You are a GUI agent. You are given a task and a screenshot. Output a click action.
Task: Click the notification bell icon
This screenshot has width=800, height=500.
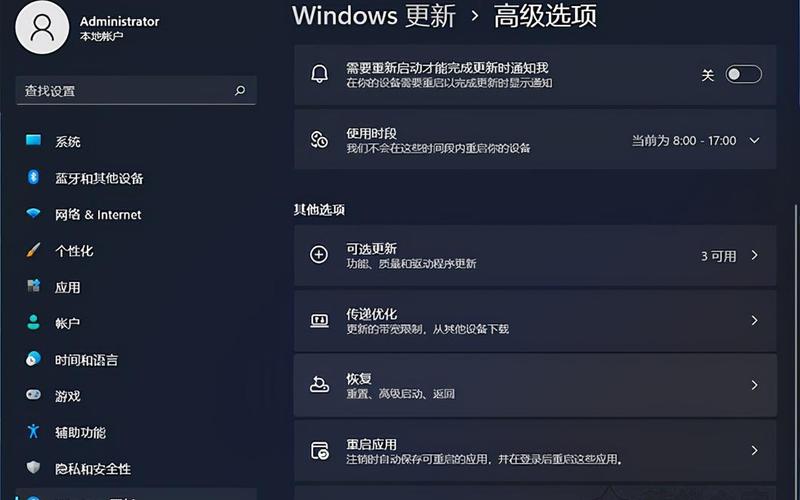(319, 74)
